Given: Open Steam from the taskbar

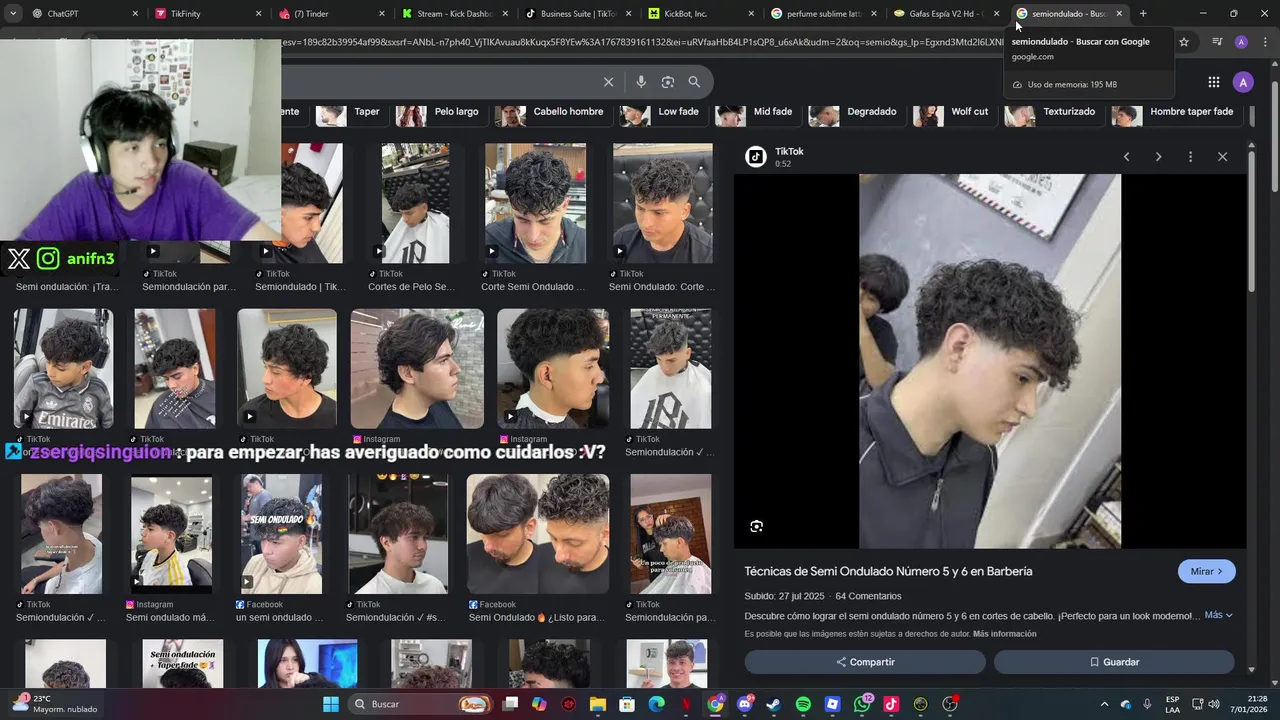Looking at the screenshot, I should (773, 704).
